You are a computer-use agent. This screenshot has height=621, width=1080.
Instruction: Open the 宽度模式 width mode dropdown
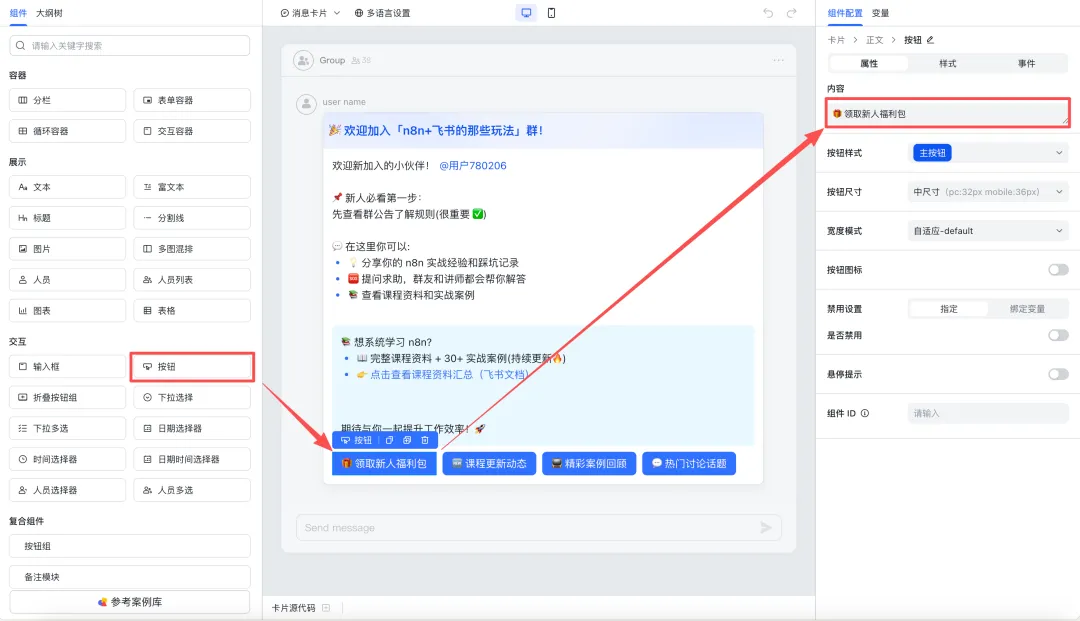(988, 231)
